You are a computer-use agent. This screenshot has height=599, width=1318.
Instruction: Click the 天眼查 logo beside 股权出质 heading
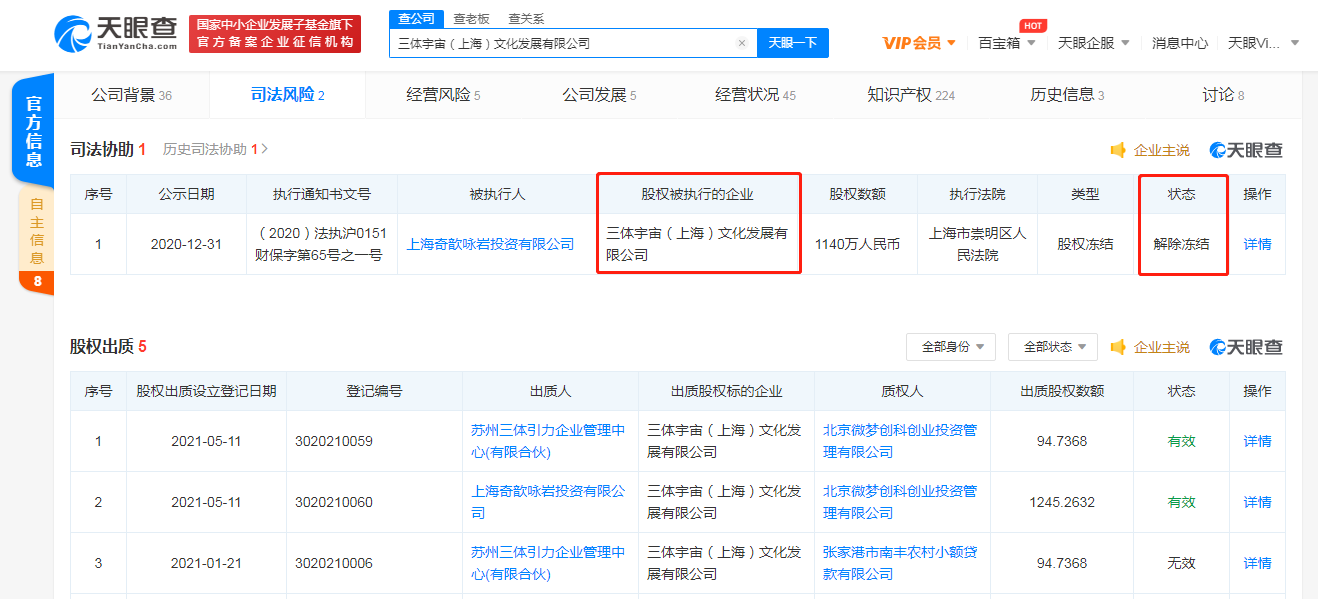point(1245,347)
